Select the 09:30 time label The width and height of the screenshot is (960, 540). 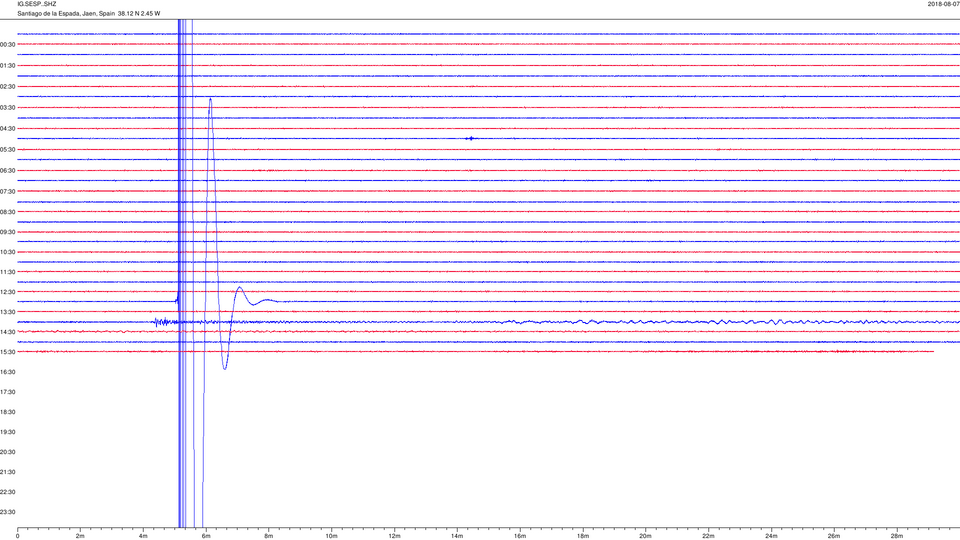pos(8,232)
